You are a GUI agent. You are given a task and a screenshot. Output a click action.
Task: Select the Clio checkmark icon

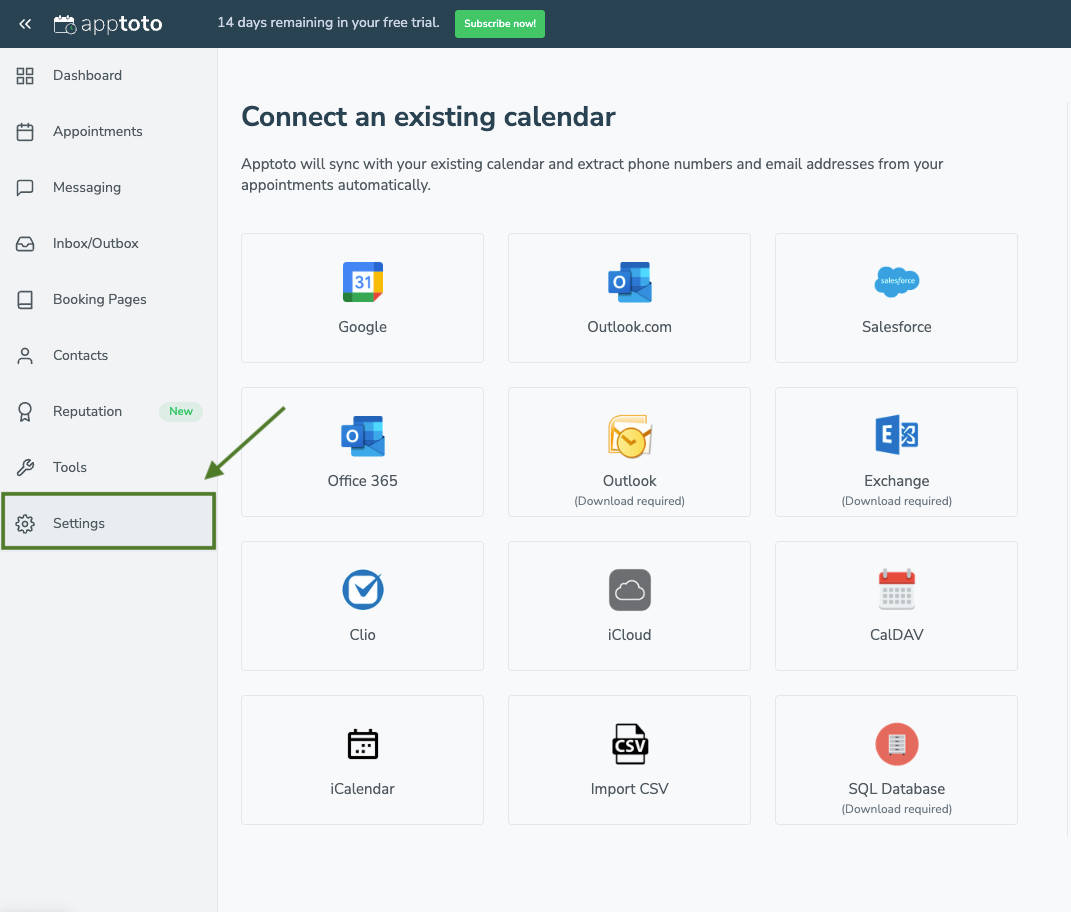pyautogui.click(x=362, y=590)
